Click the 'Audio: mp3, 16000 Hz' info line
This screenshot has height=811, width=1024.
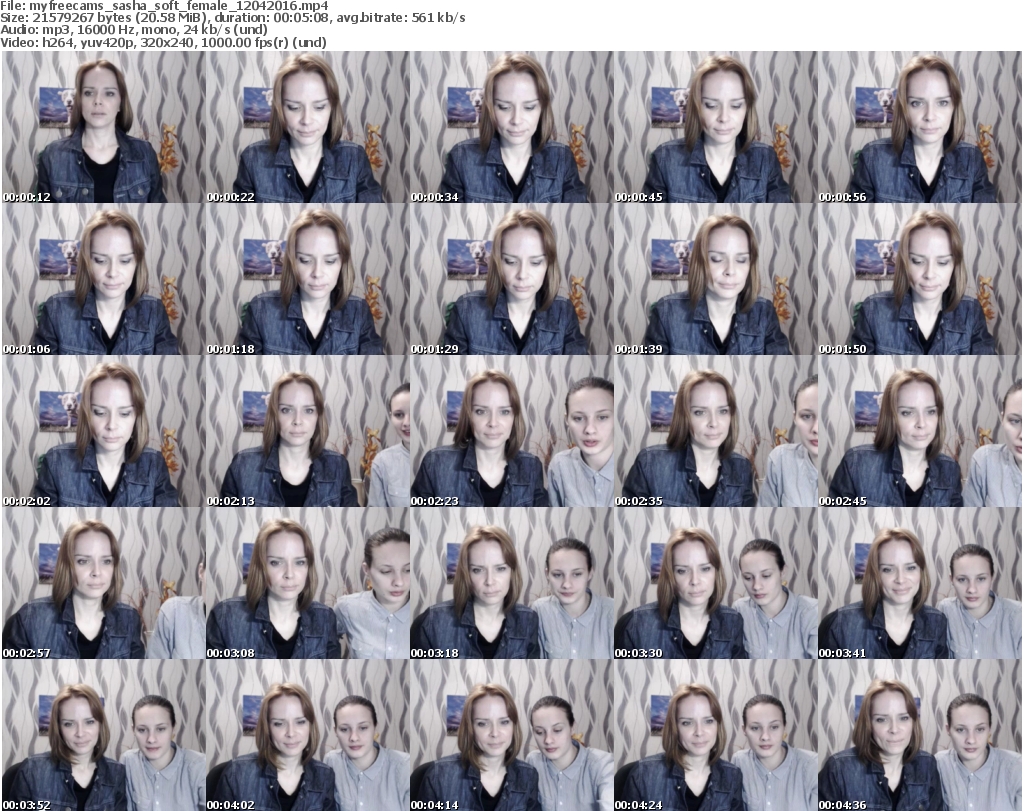point(134,30)
